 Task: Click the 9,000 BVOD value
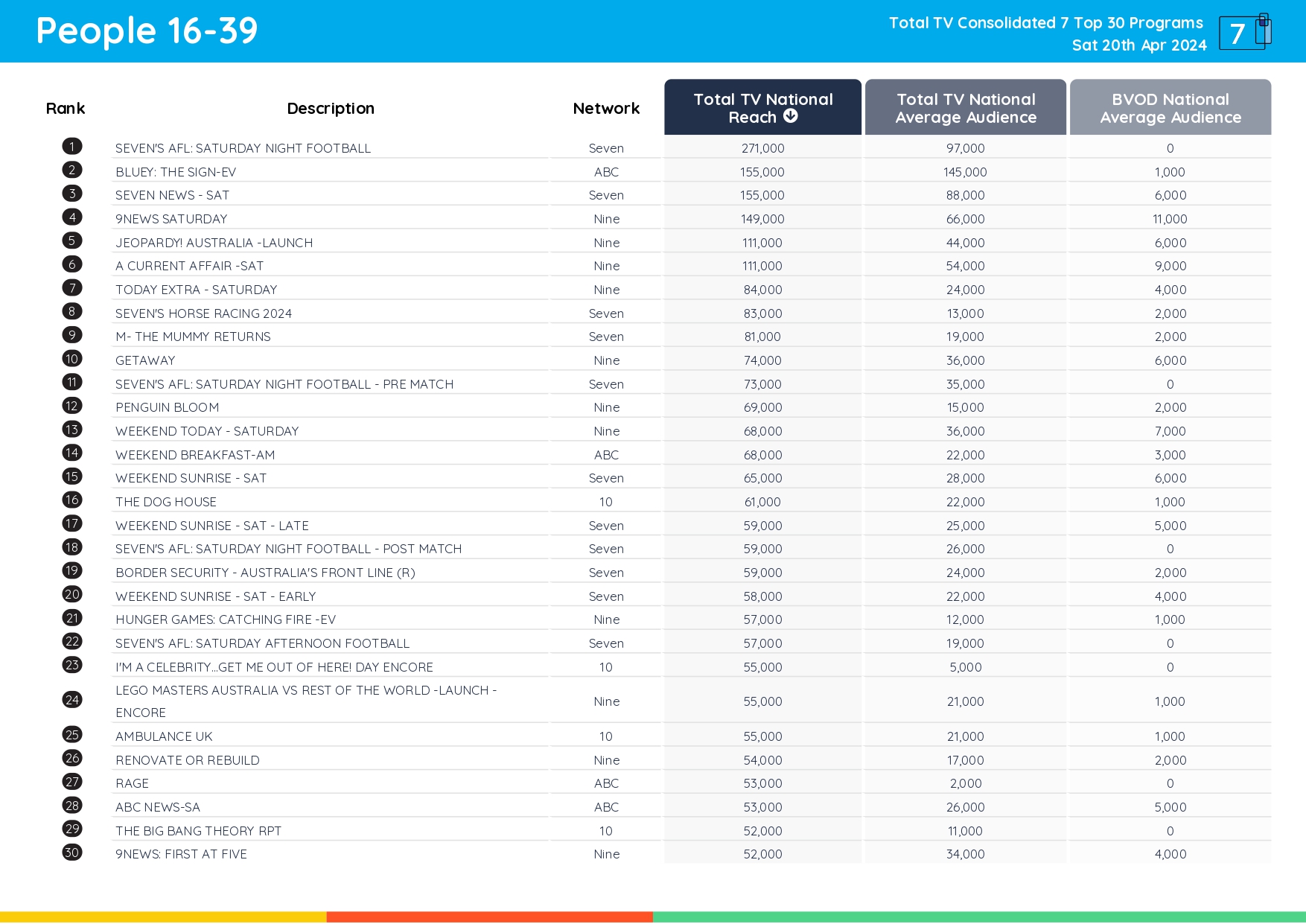[1170, 267]
